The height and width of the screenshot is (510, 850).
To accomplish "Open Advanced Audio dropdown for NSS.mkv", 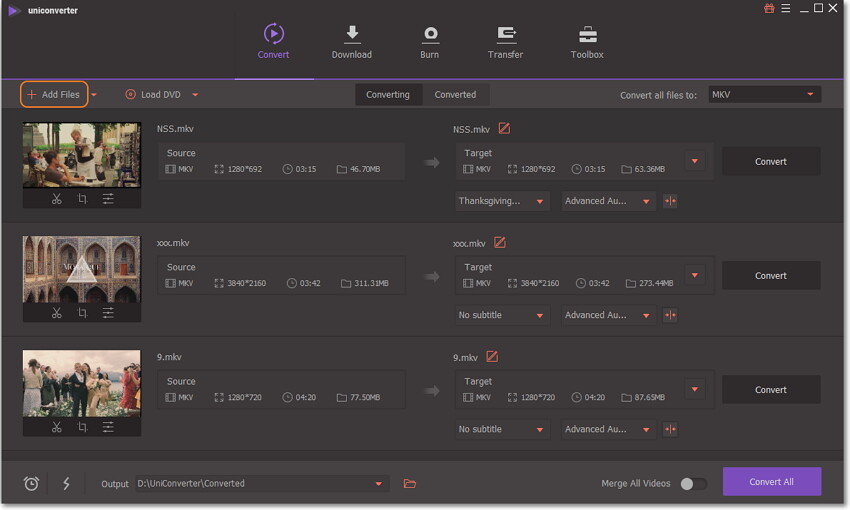I will [x=608, y=201].
